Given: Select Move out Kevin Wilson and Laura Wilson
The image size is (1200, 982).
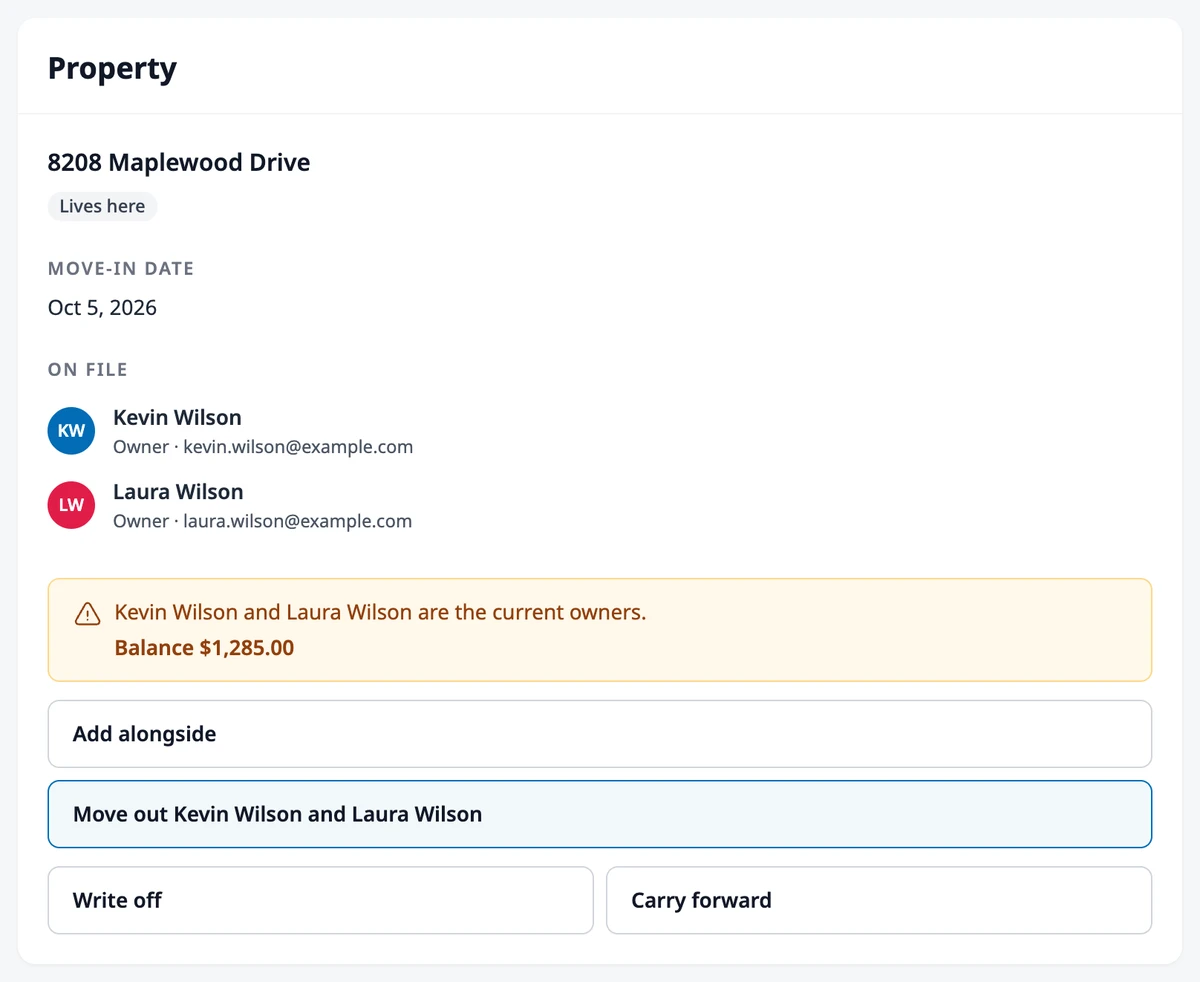Looking at the screenshot, I should tap(600, 814).
